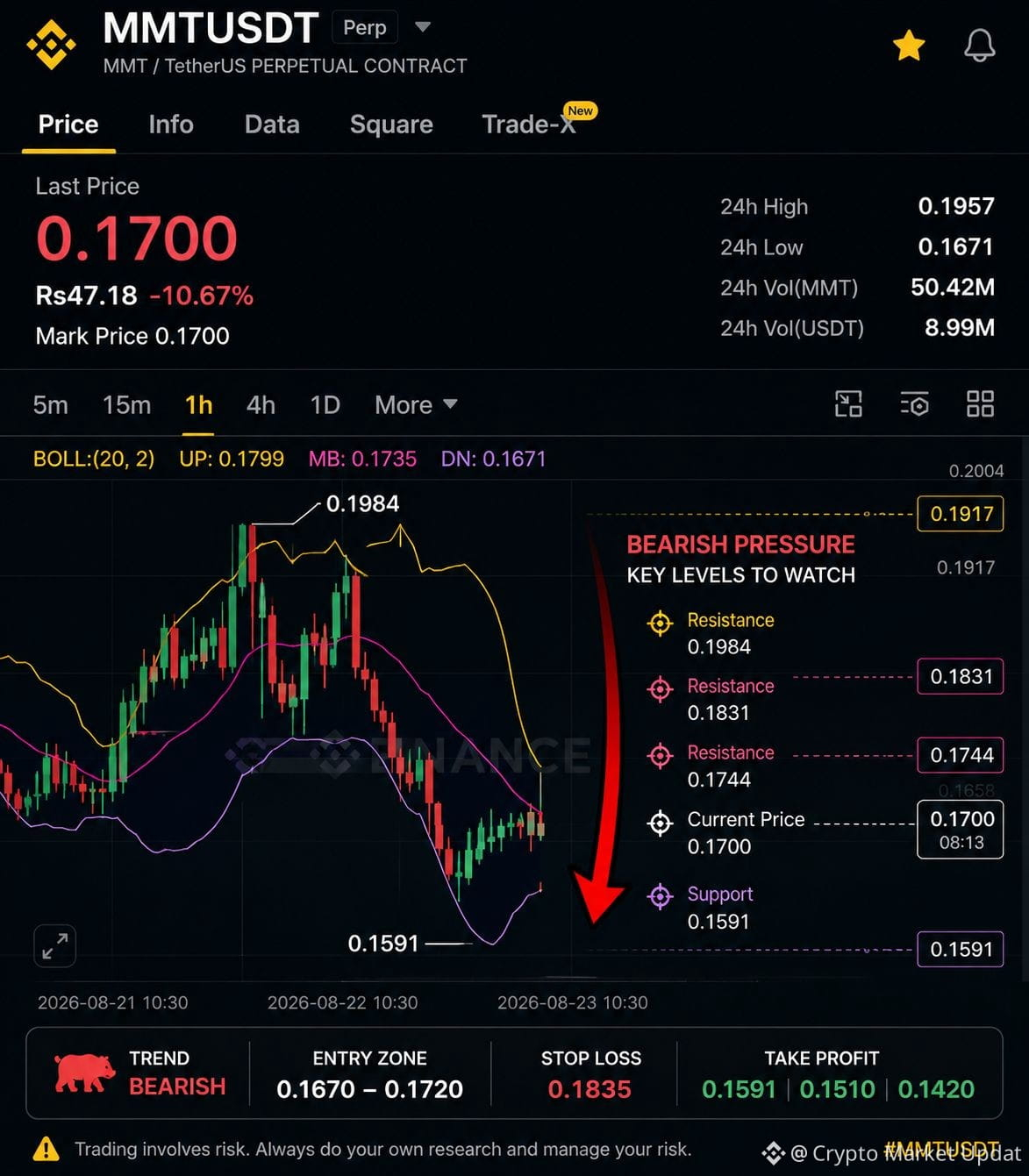Click the -10.67% change value
Viewport: 1029px width, 1176px height.
(201, 296)
